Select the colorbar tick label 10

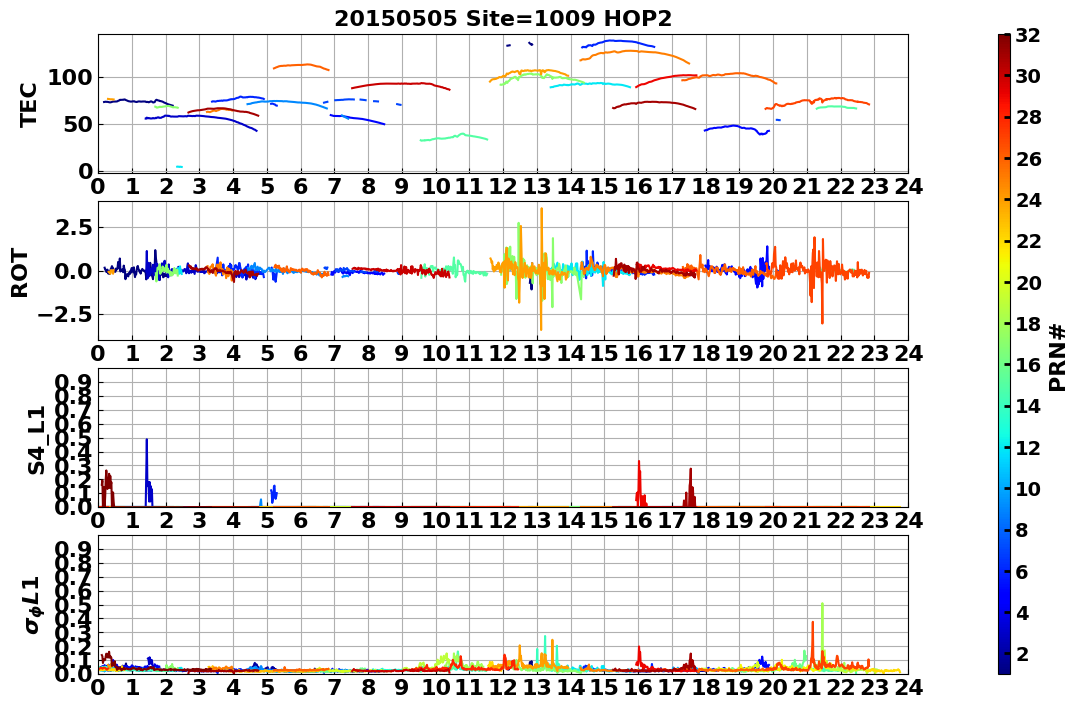(x=1028, y=488)
